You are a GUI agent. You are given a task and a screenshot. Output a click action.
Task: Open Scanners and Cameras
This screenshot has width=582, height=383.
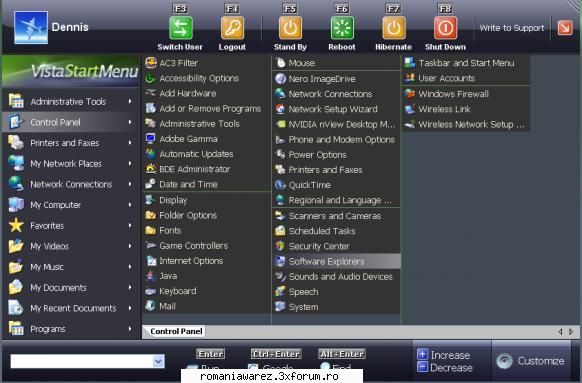[x=337, y=216]
